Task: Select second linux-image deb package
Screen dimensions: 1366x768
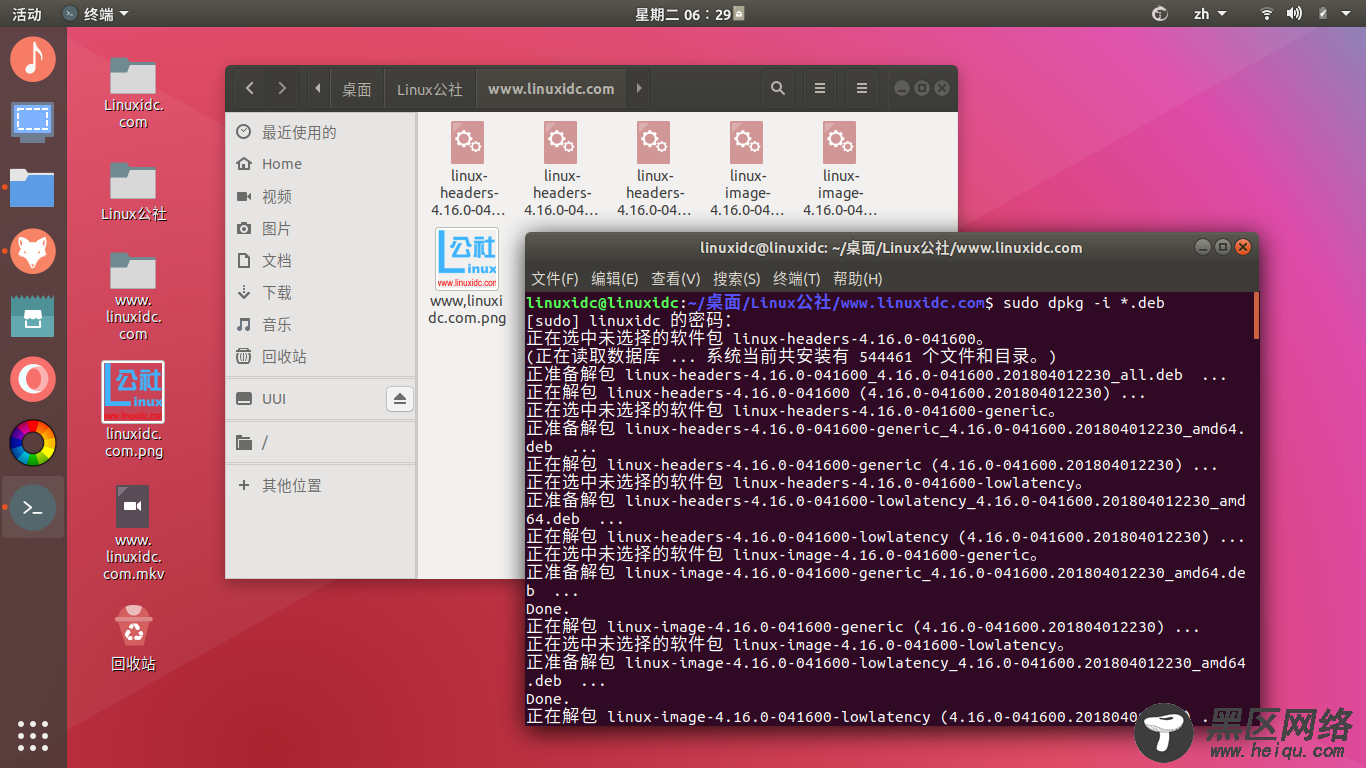Action: pos(840,169)
